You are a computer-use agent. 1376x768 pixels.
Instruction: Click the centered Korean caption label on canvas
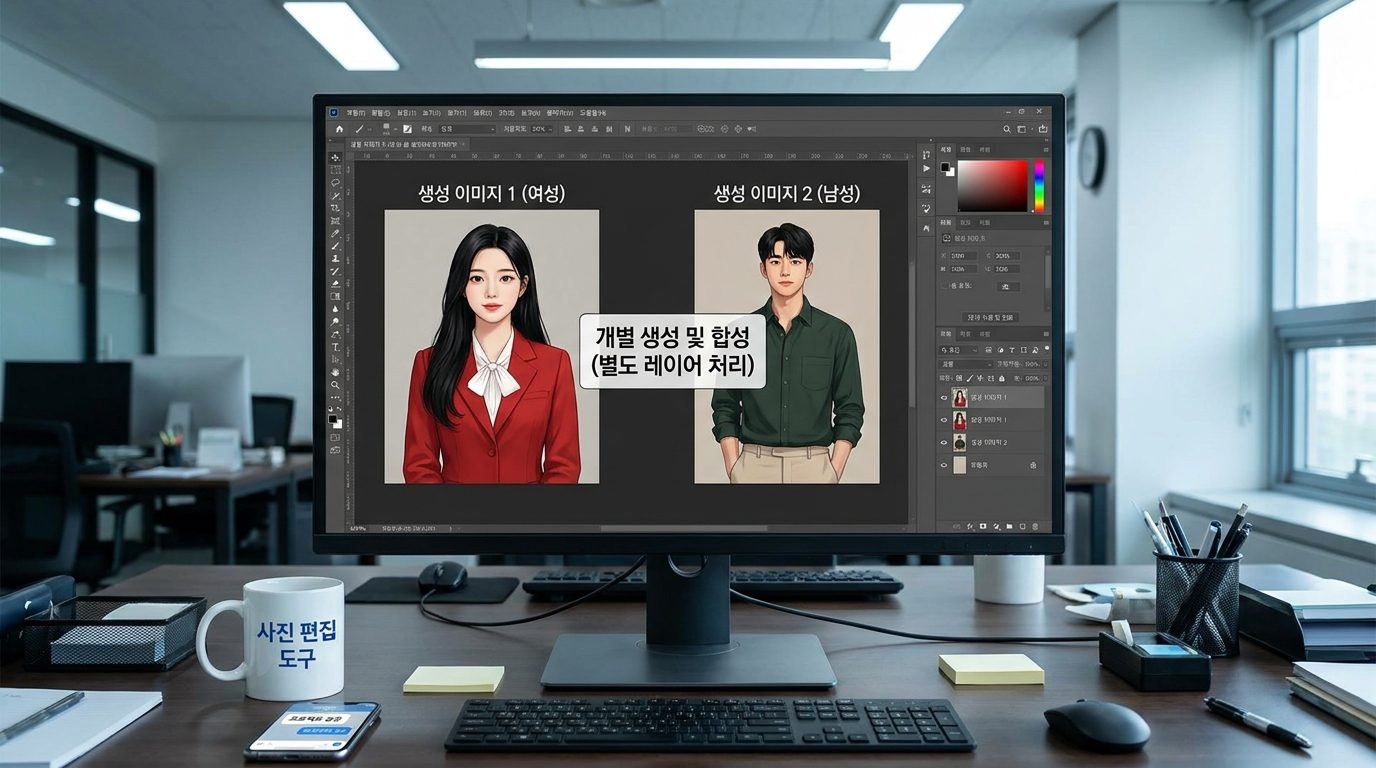673,350
